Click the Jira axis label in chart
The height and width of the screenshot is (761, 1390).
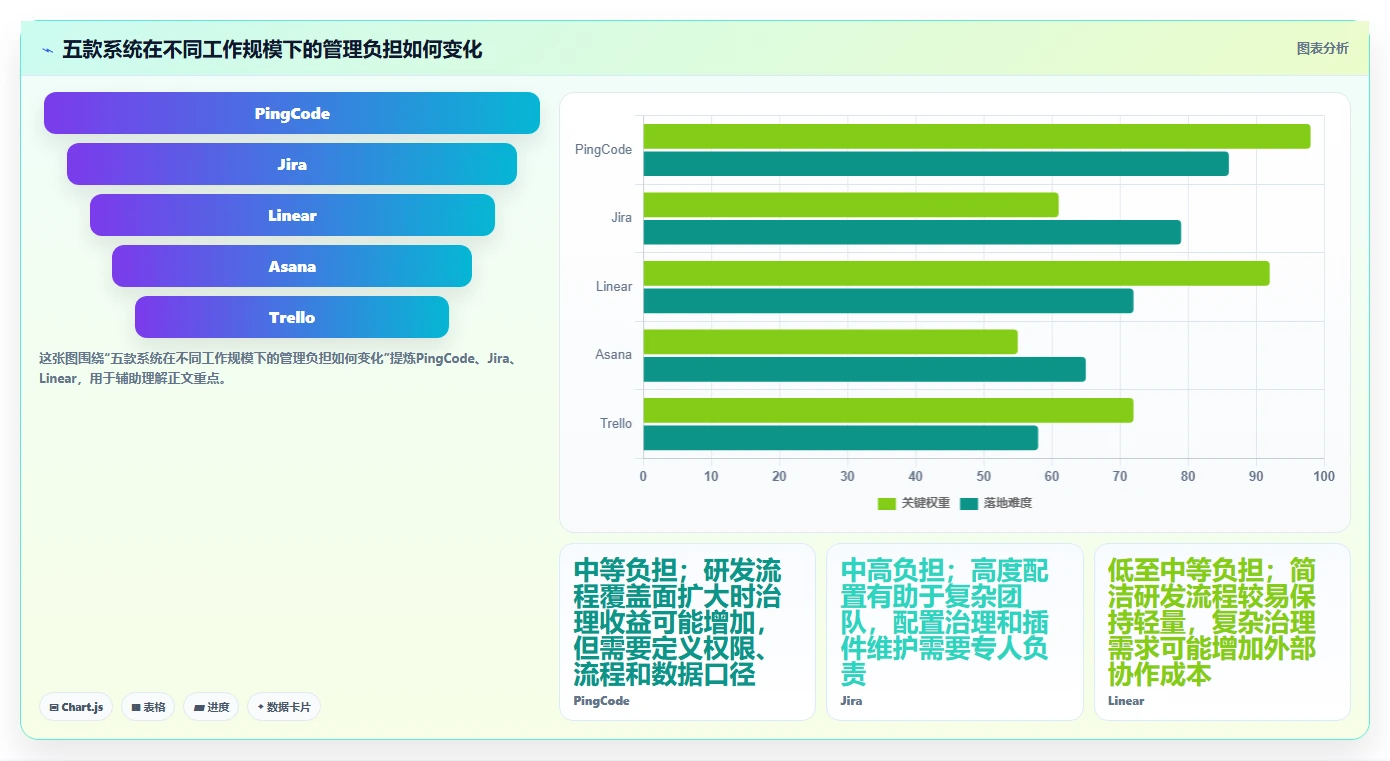(621, 218)
